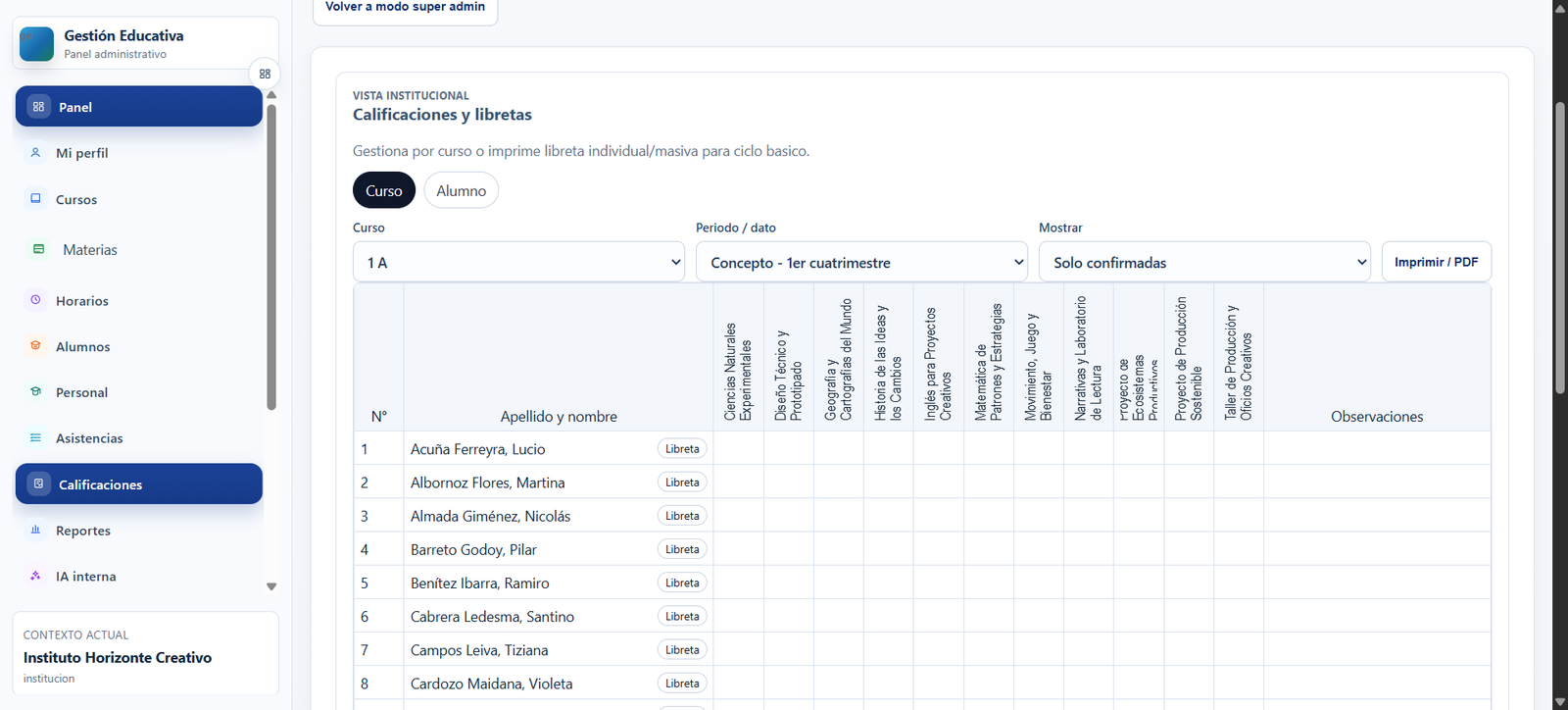Open Libreta for Albornoz Flores, Martina
This screenshot has width=1568, height=710.
click(682, 482)
